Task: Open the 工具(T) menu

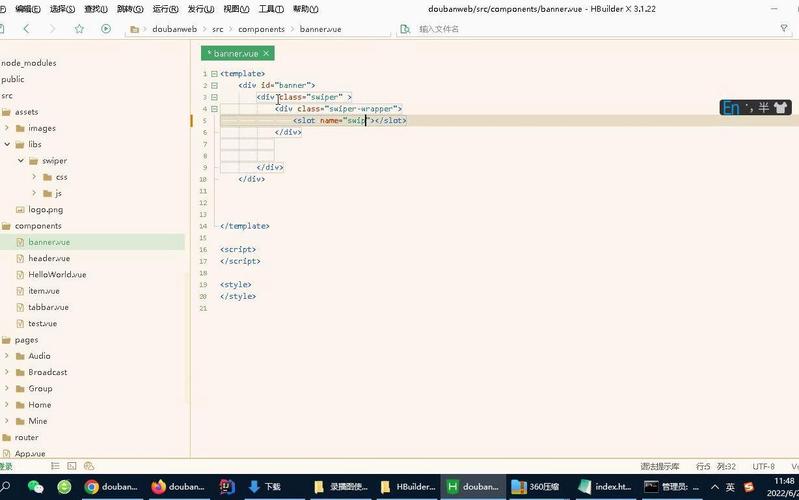Action: tap(271, 9)
